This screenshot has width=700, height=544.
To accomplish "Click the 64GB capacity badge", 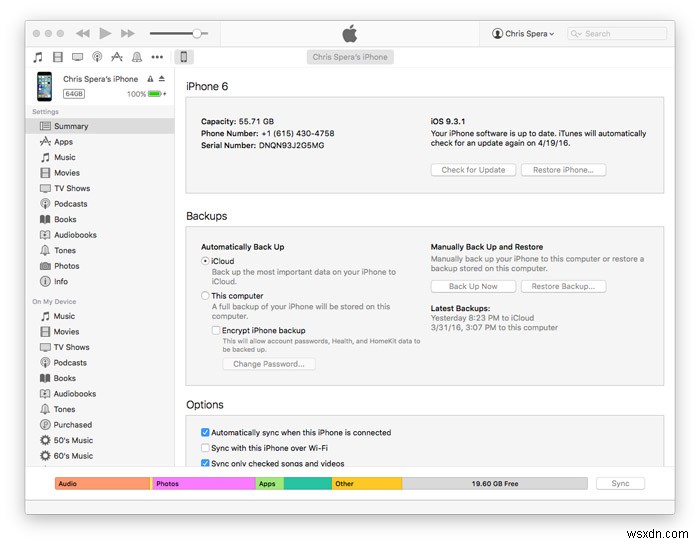I will (x=74, y=94).
